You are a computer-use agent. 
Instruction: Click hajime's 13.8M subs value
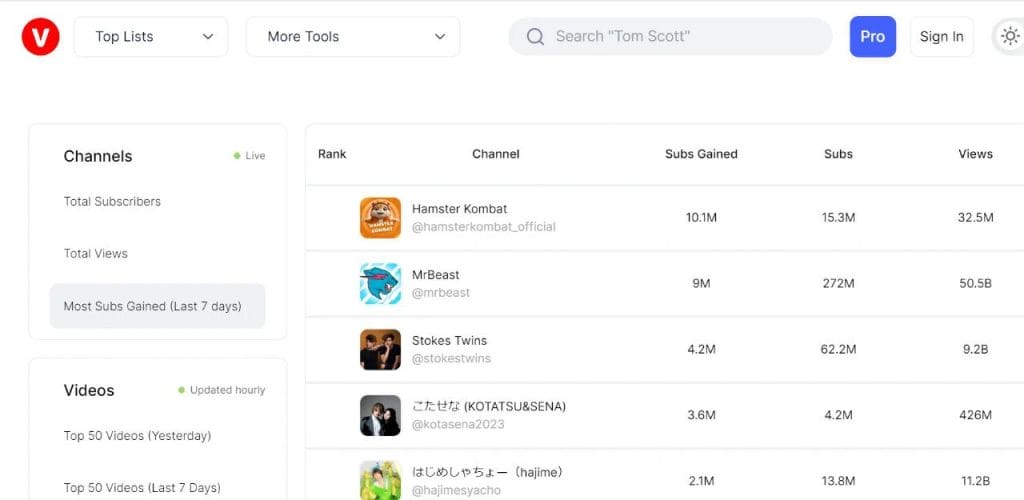(x=839, y=482)
